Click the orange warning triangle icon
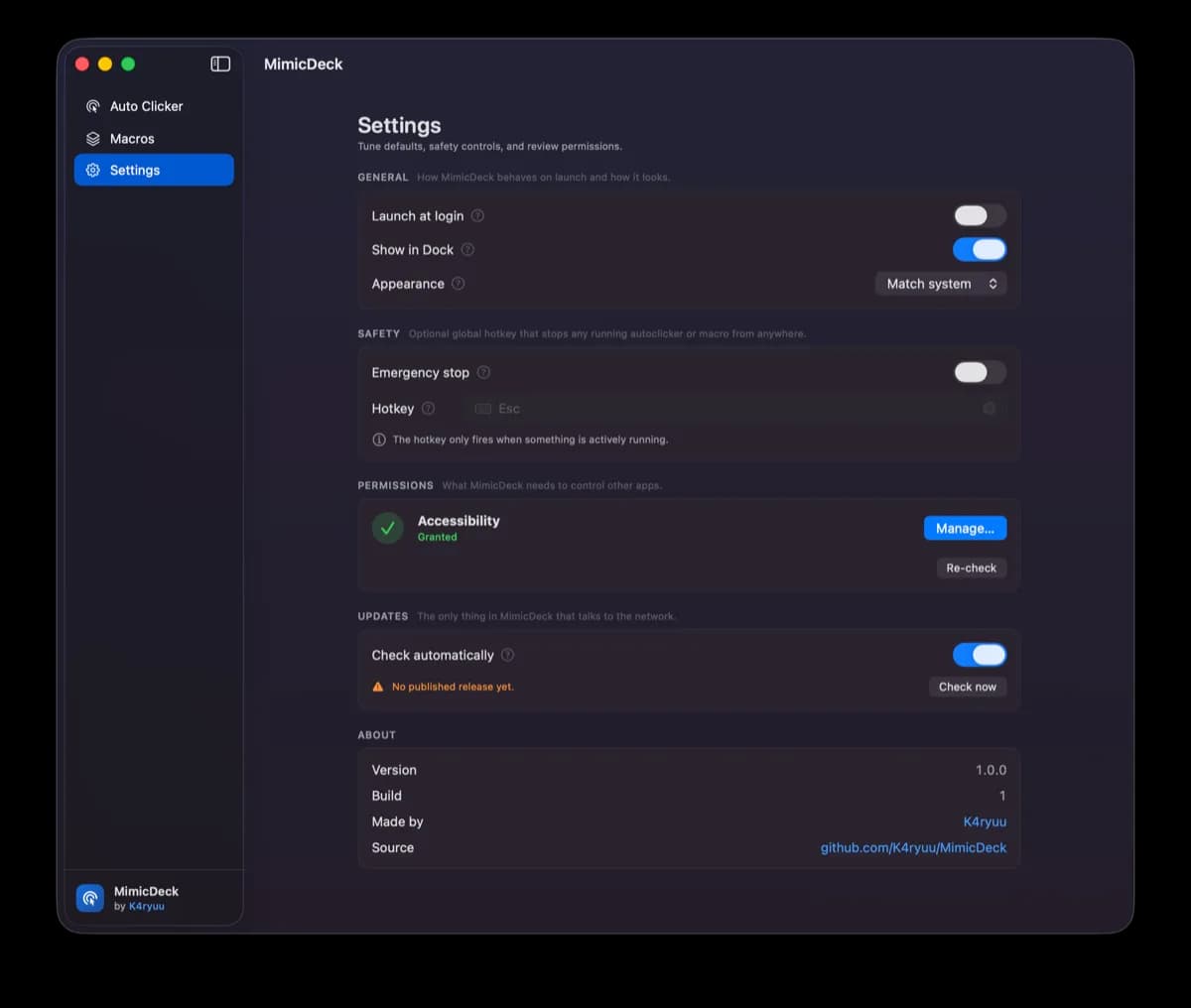Screen dimensions: 1191x1008 (378, 687)
